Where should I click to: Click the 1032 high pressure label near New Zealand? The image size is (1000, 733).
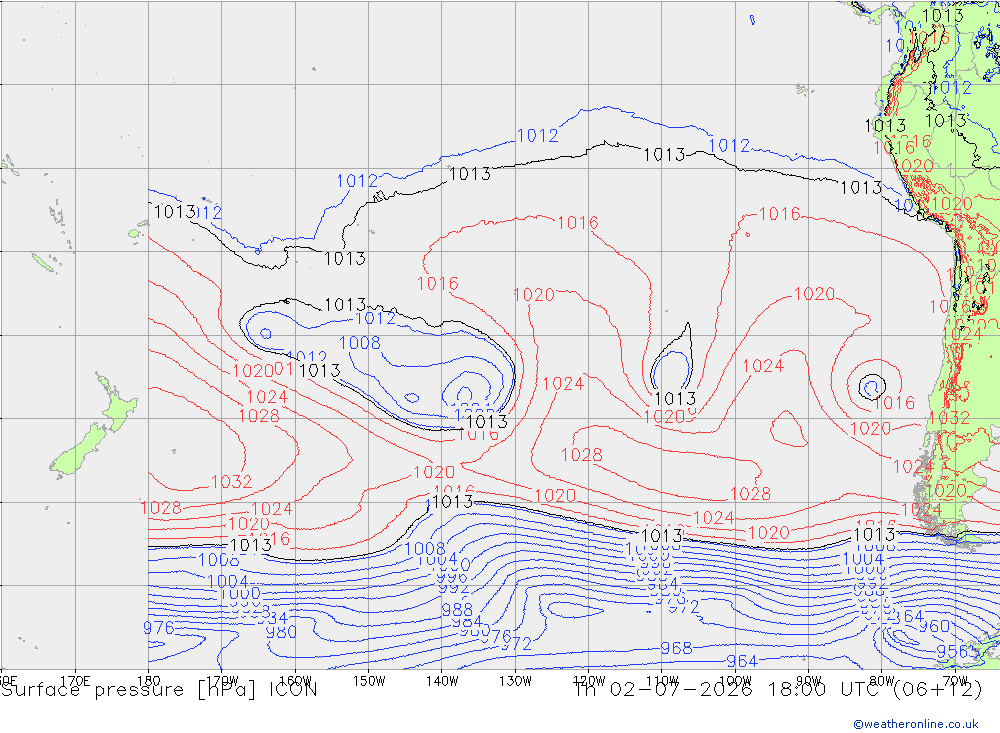(x=232, y=482)
